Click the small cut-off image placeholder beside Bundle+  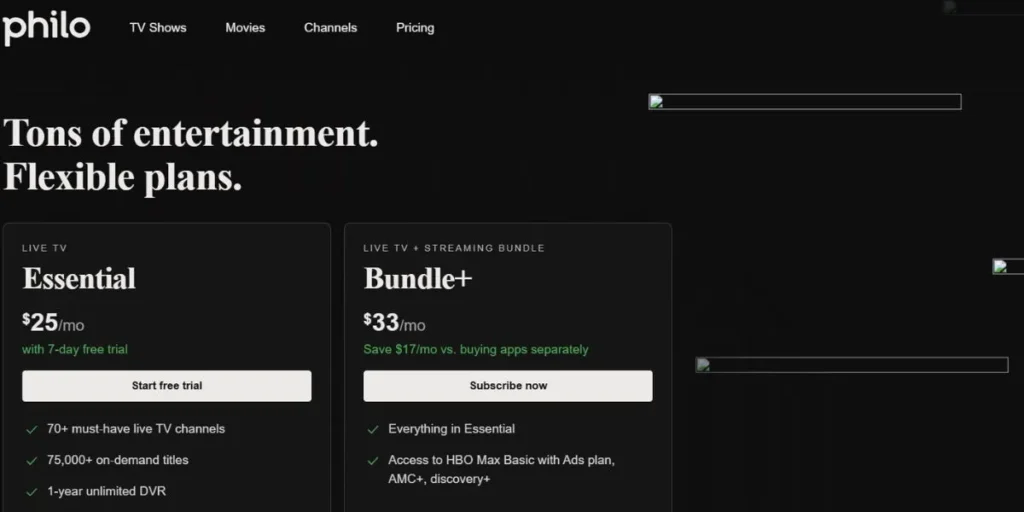1007,266
